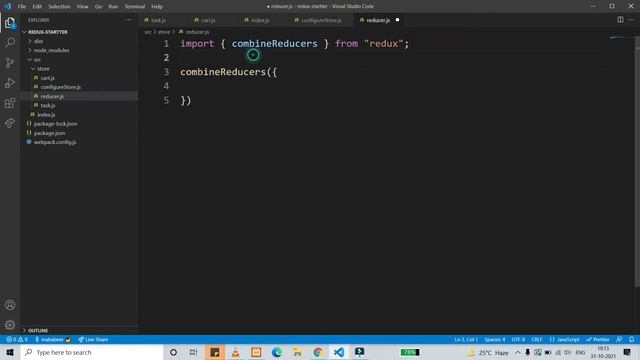Viewport: 640px width, 360px height.
Task: Click Spaces: 4 indentation setting
Action: click(495, 340)
